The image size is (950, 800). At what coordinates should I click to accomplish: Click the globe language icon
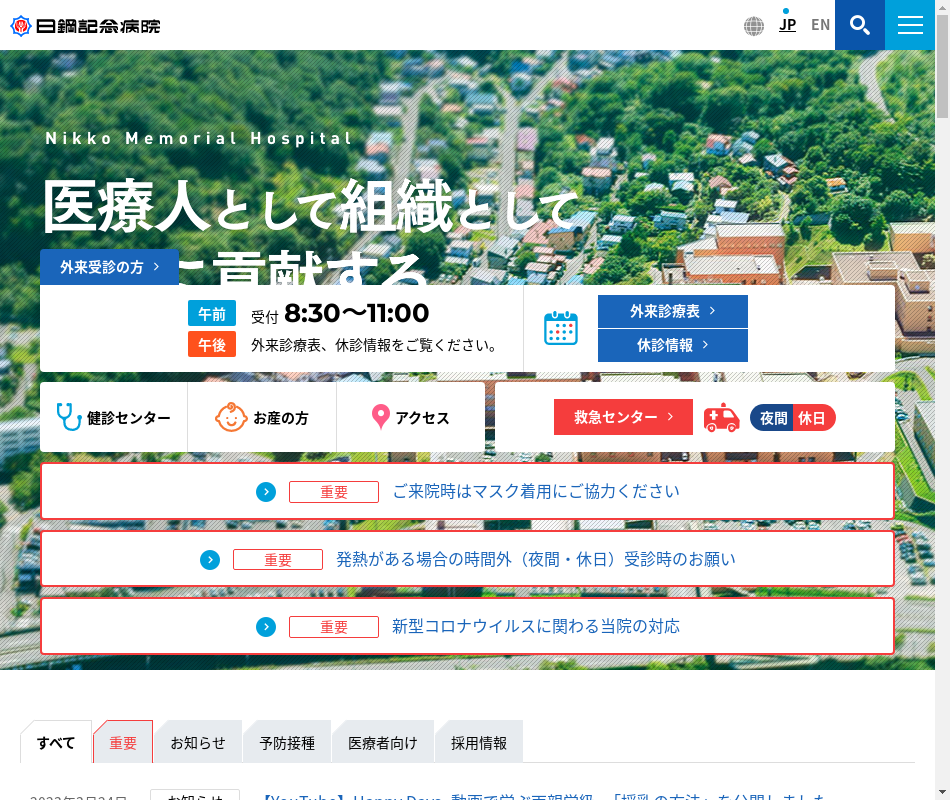(x=754, y=26)
